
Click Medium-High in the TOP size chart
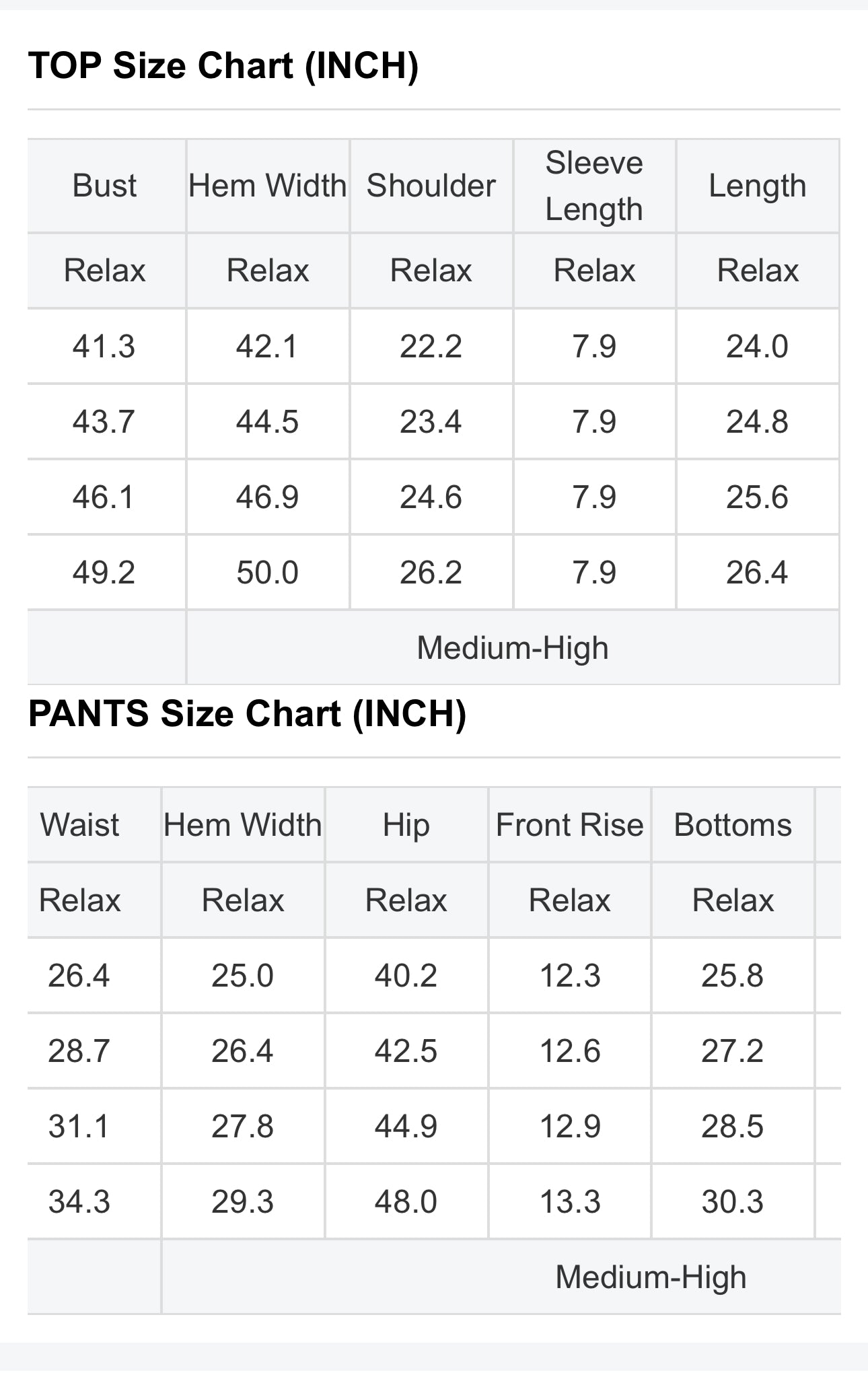point(512,648)
